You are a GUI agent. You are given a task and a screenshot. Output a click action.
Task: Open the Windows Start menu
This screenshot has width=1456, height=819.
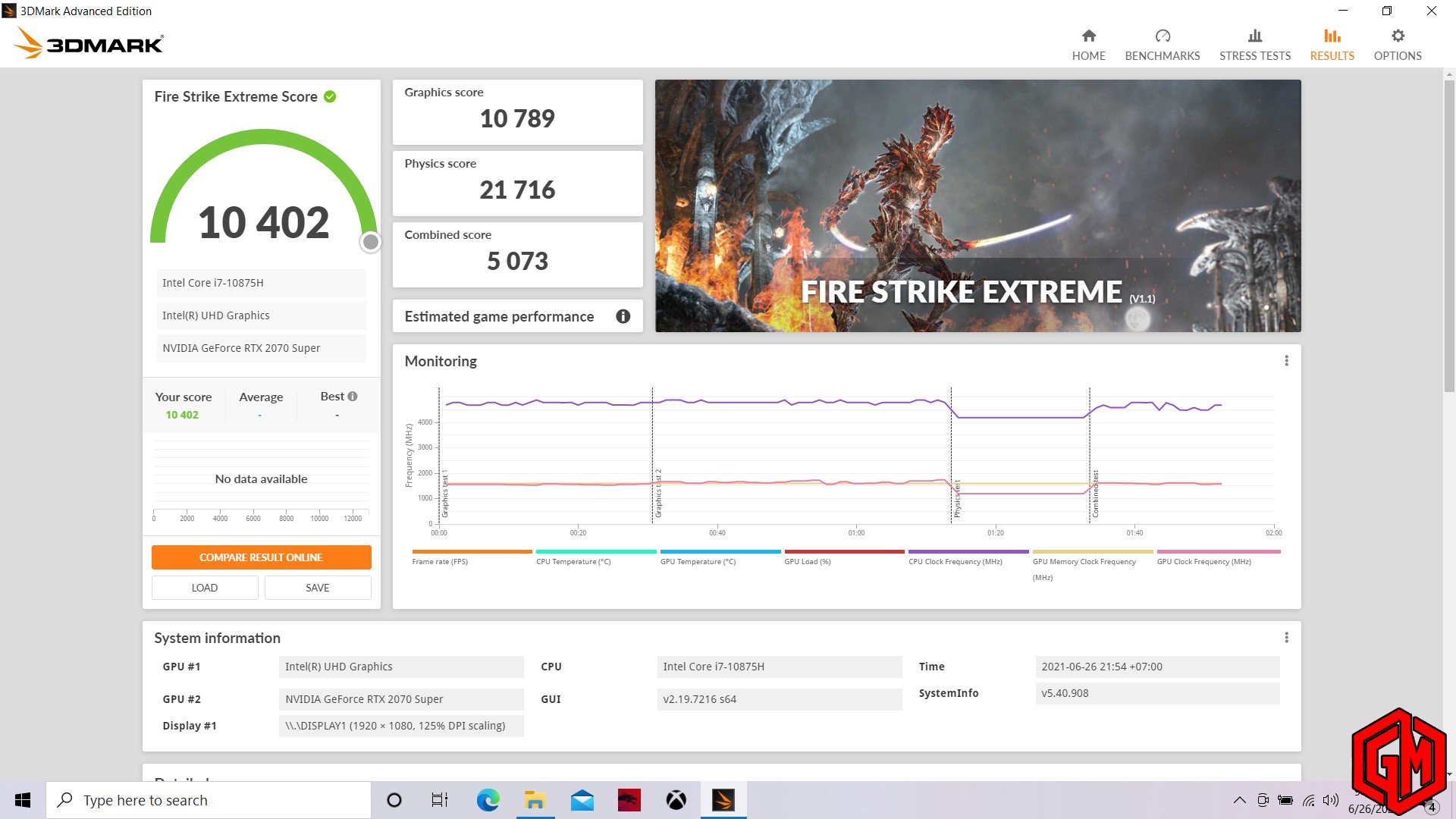coord(23,800)
